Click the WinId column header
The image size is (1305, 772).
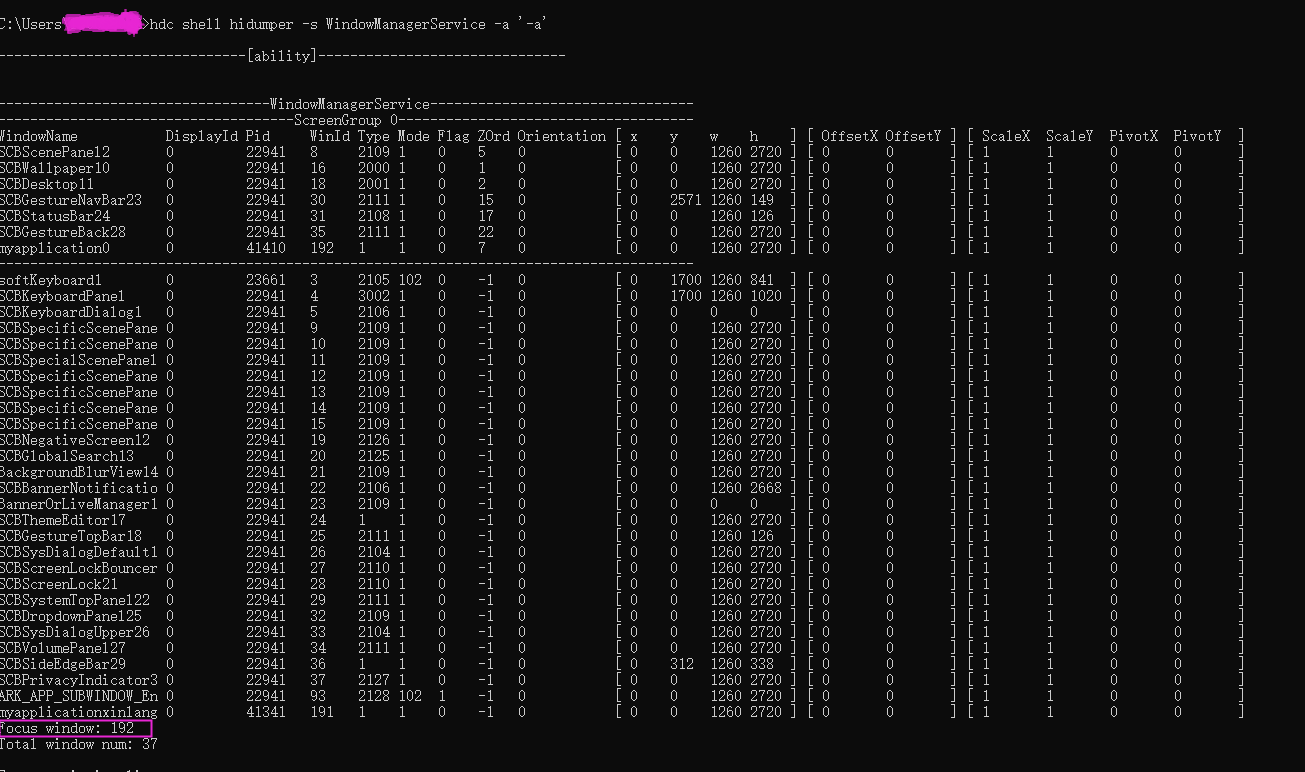[x=330, y=136]
